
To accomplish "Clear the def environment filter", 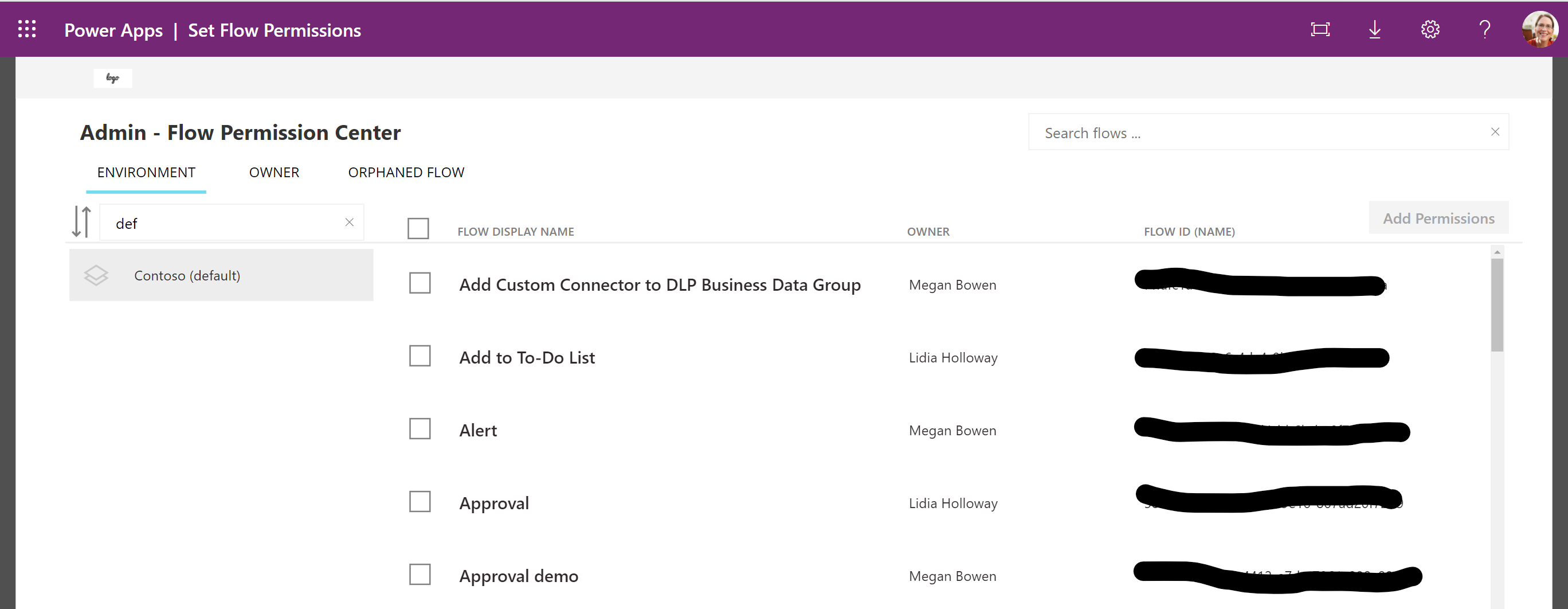I will pyautogui.click(x=350, y=222).
